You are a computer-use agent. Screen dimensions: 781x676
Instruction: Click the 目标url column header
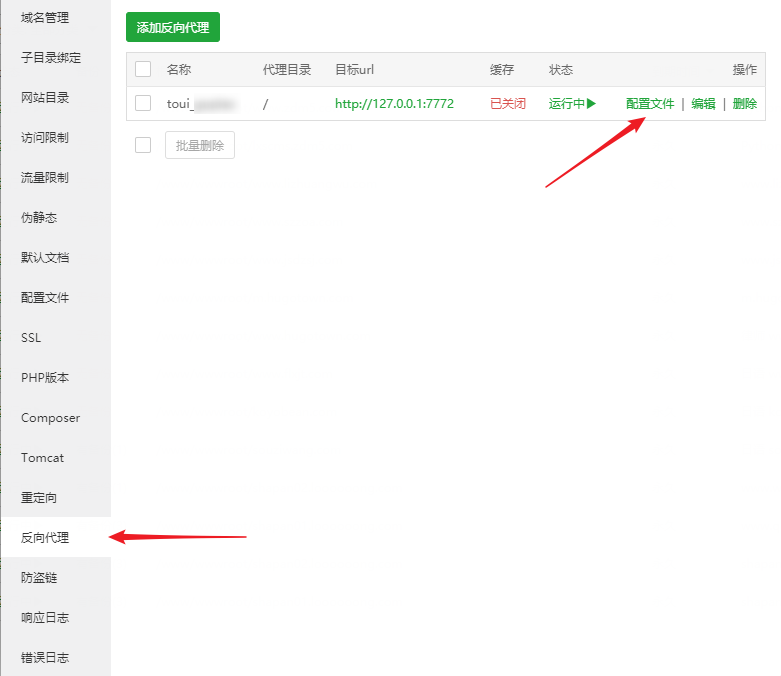click(x=354, y=70)
